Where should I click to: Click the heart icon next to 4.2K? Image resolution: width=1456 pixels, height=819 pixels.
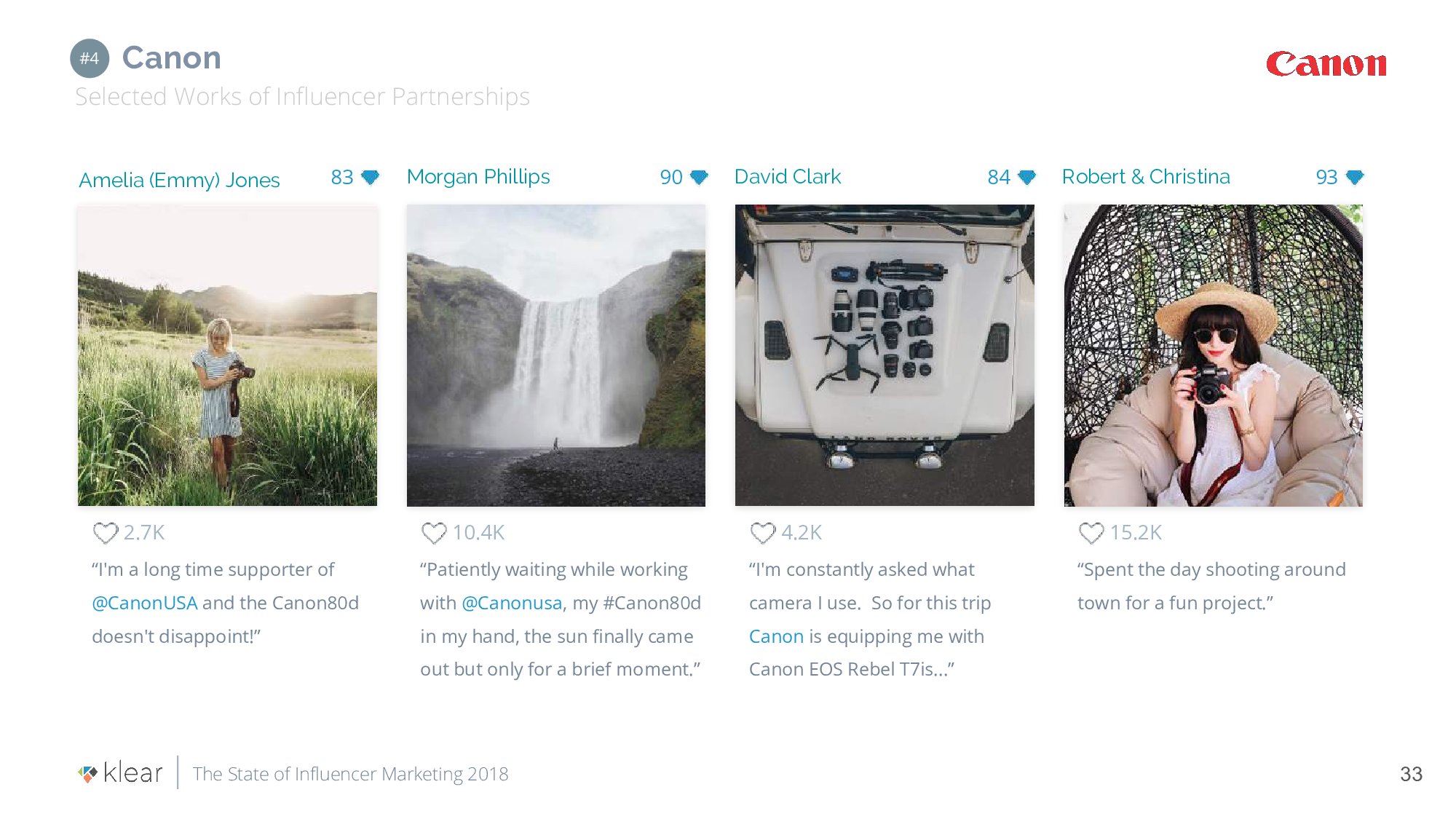763,533
